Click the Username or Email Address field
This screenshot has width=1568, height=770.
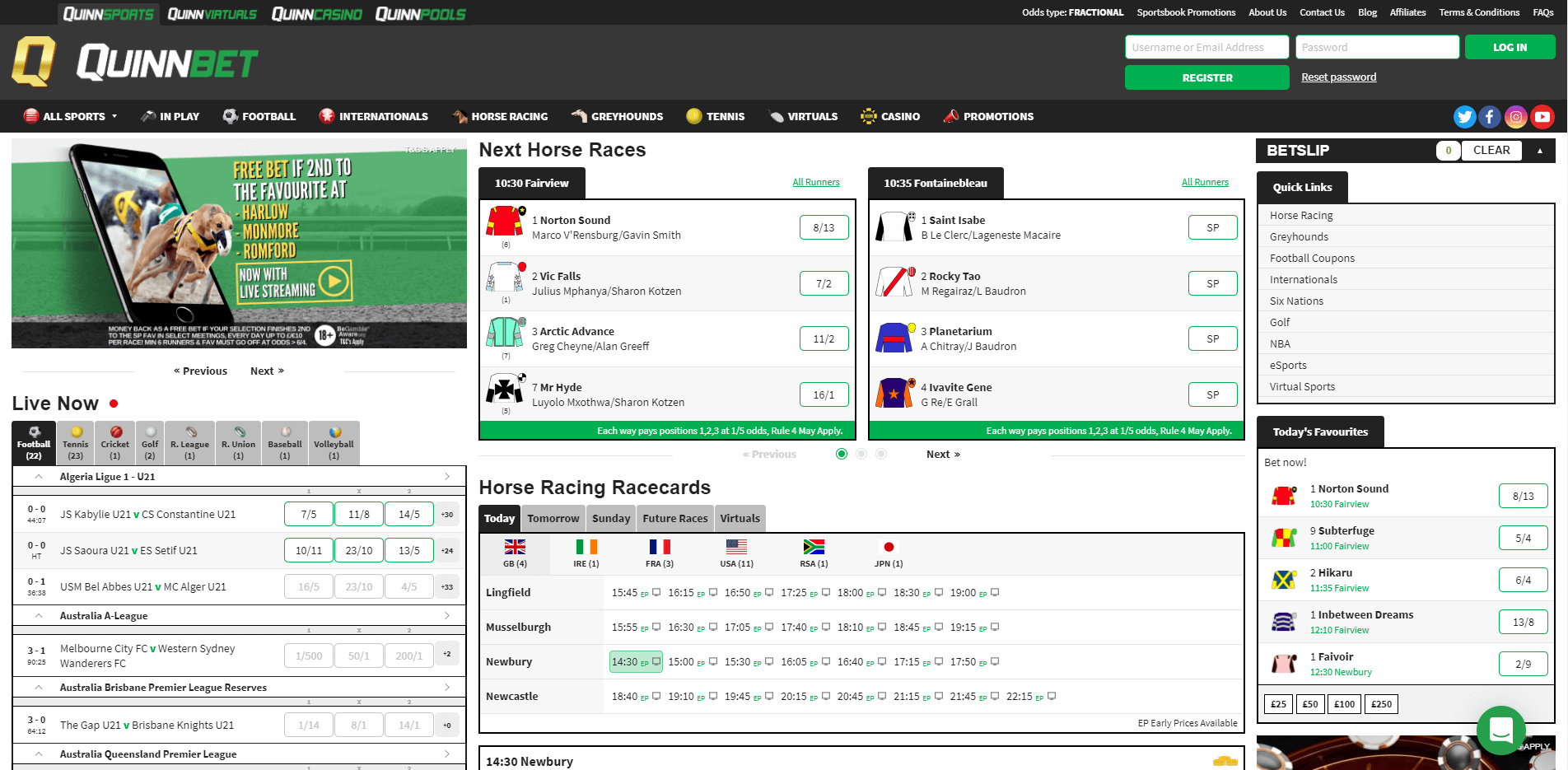click(x=1206, y=47)
